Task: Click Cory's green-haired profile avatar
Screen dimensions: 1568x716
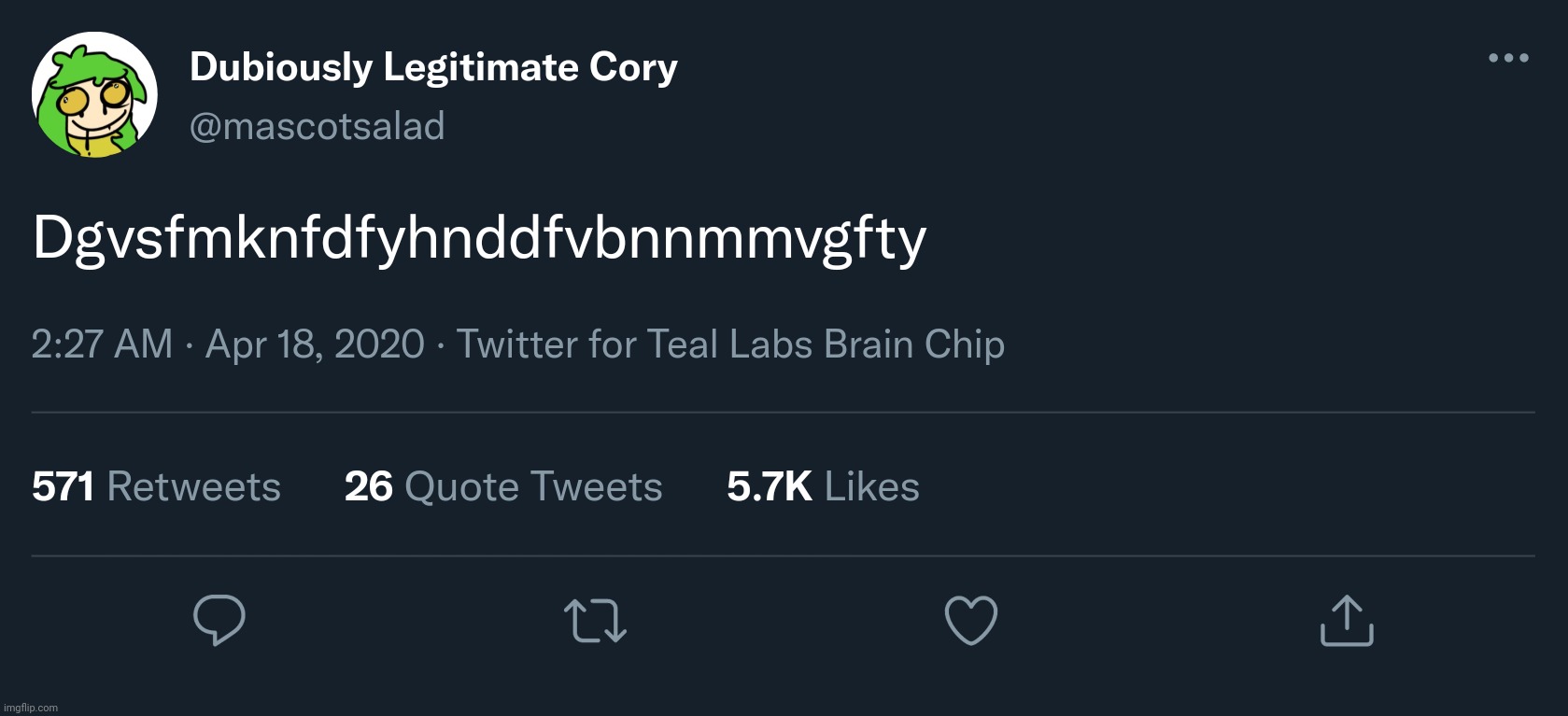Action: pos(94,95)
